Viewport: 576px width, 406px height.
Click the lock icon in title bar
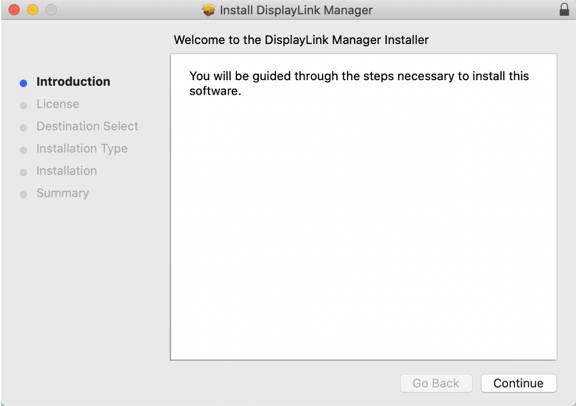(x=564, y=10)
